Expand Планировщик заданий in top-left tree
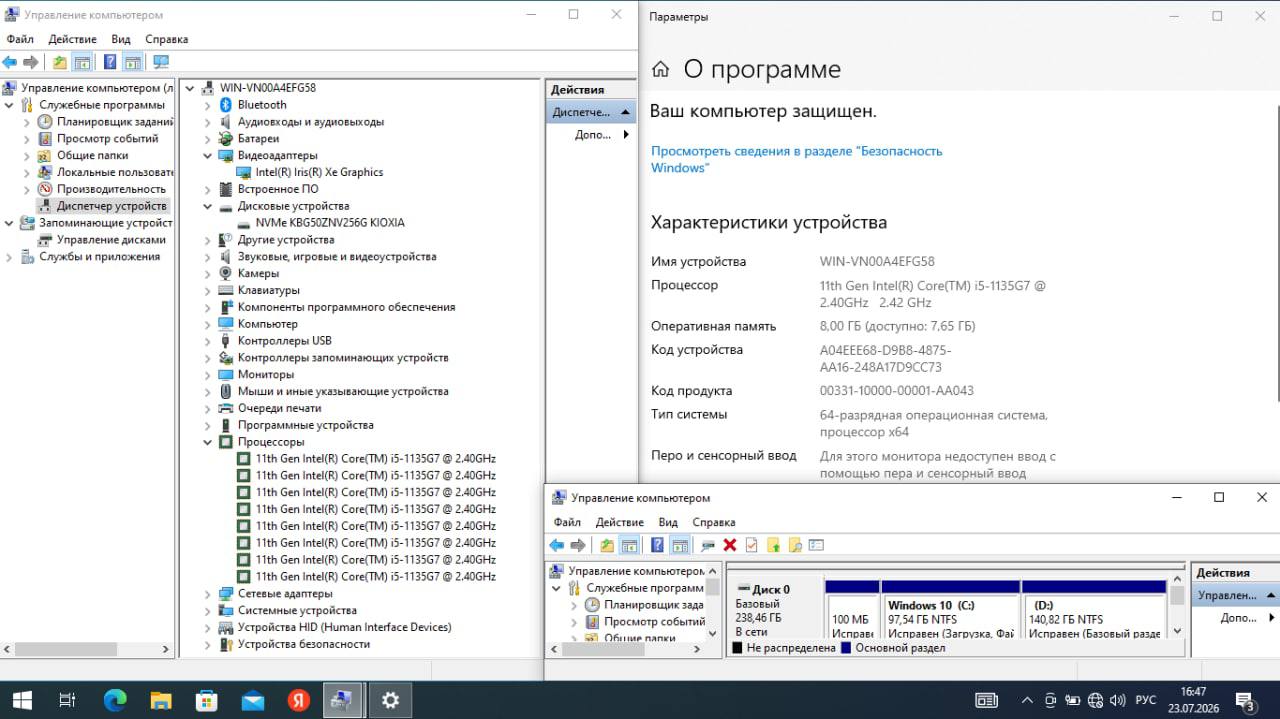1280x719 pixels. (x=27, y=122)
